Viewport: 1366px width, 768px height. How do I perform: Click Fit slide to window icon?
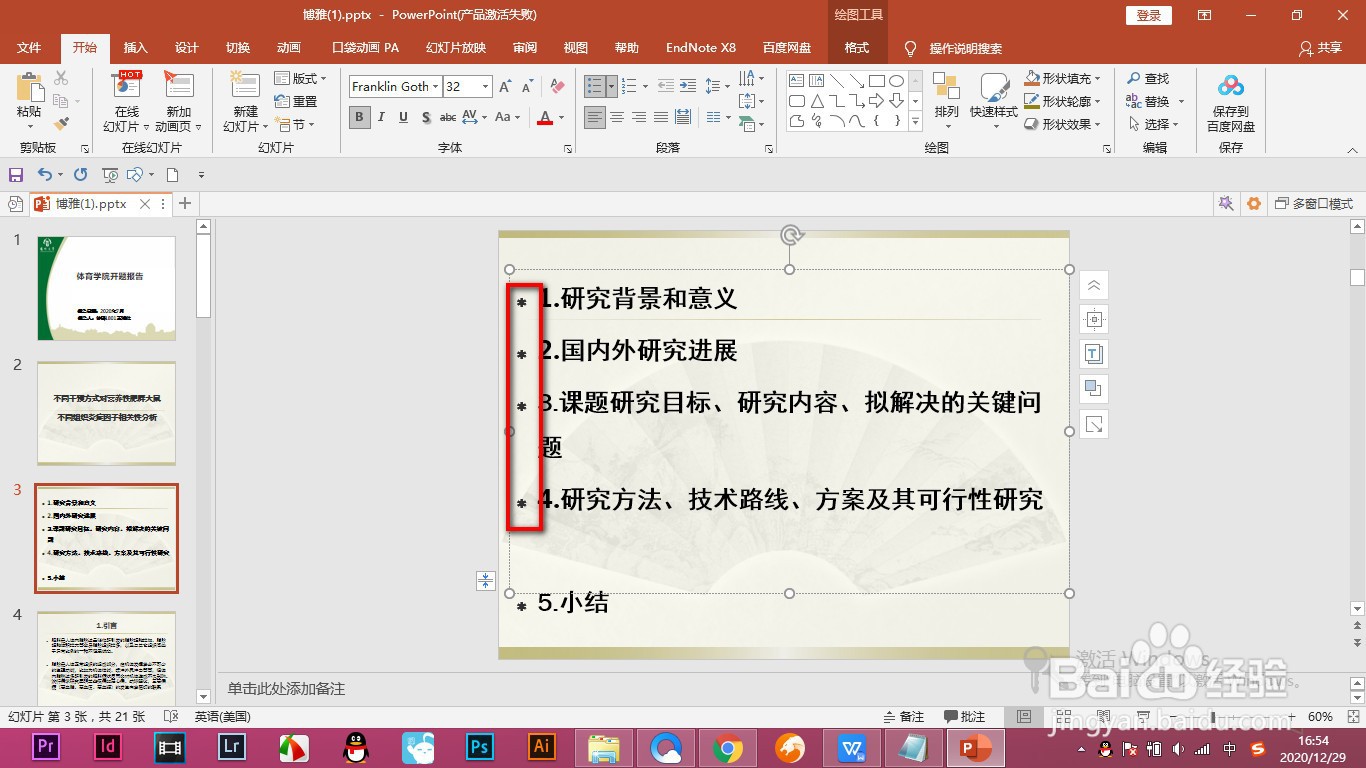point(1354,717)
